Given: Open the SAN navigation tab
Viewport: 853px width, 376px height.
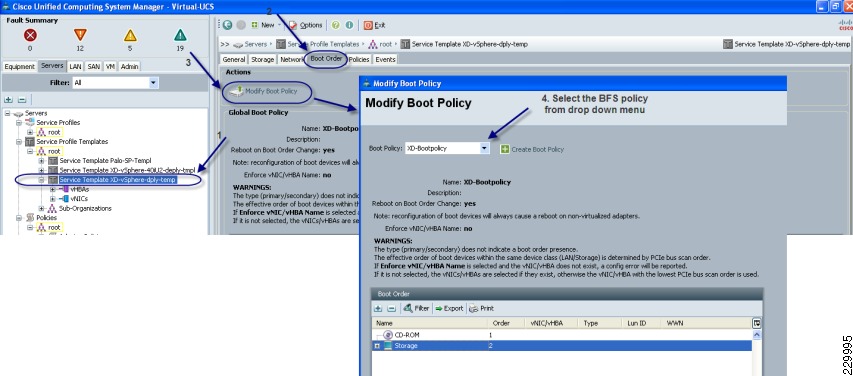Looking at the screenshot, I should (94, 66).
